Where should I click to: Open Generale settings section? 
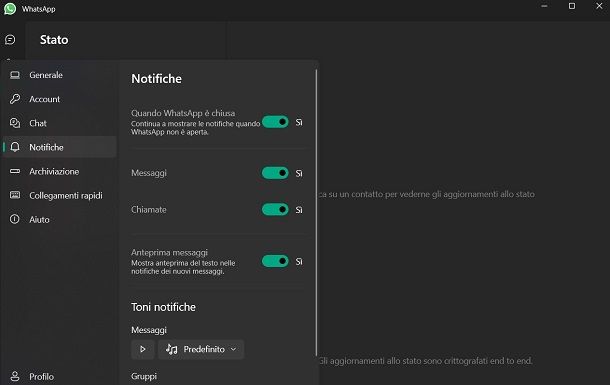click(x=60, y=75)
